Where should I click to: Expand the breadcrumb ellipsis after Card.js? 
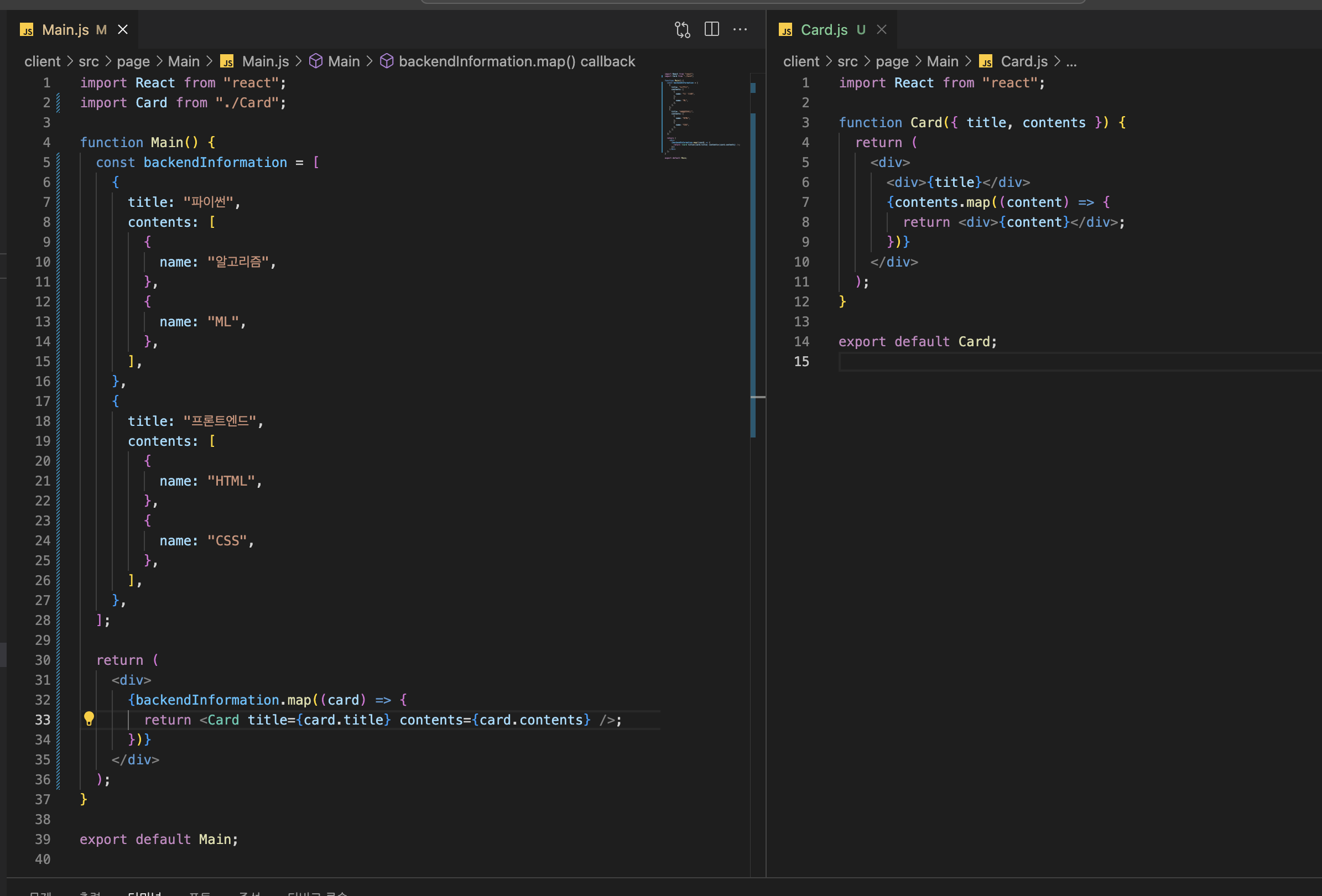[x=1071, y=61]
